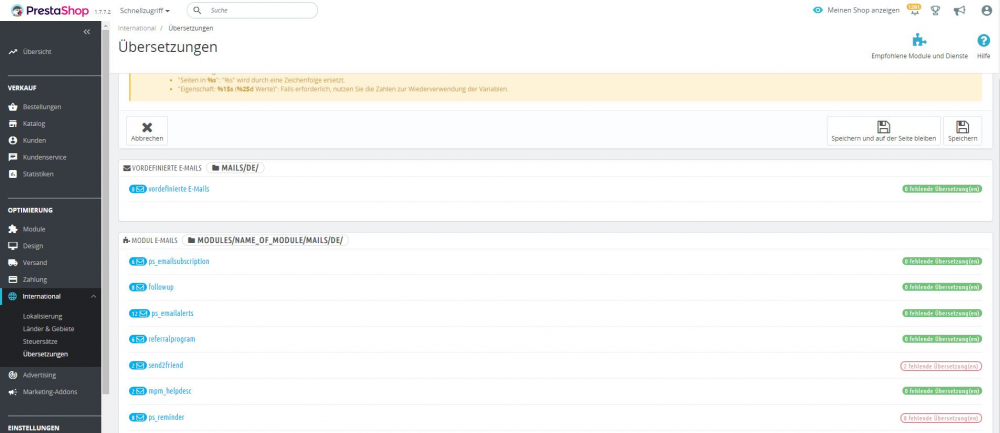
Task: Click the Suche search field
Action: click(x=252, y=10)
